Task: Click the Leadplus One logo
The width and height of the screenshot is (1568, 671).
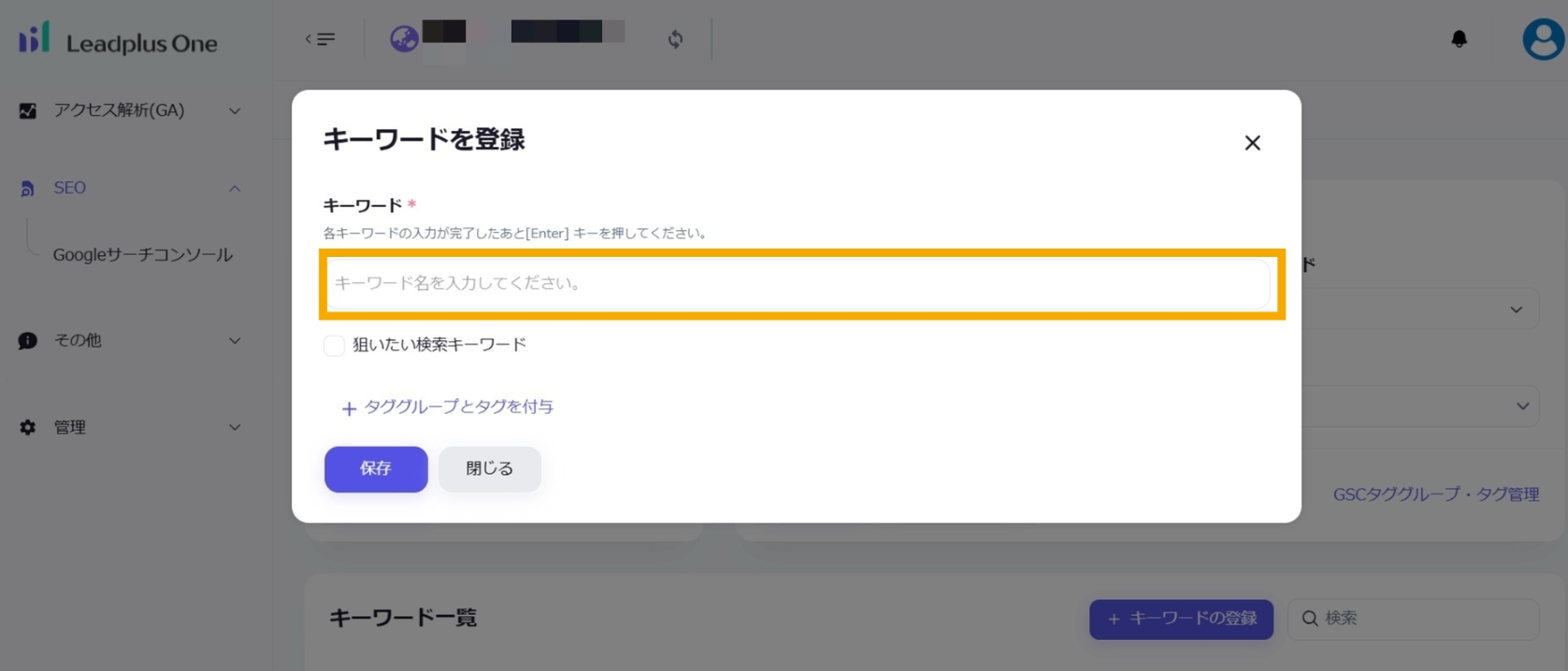Action: point(118,40)
